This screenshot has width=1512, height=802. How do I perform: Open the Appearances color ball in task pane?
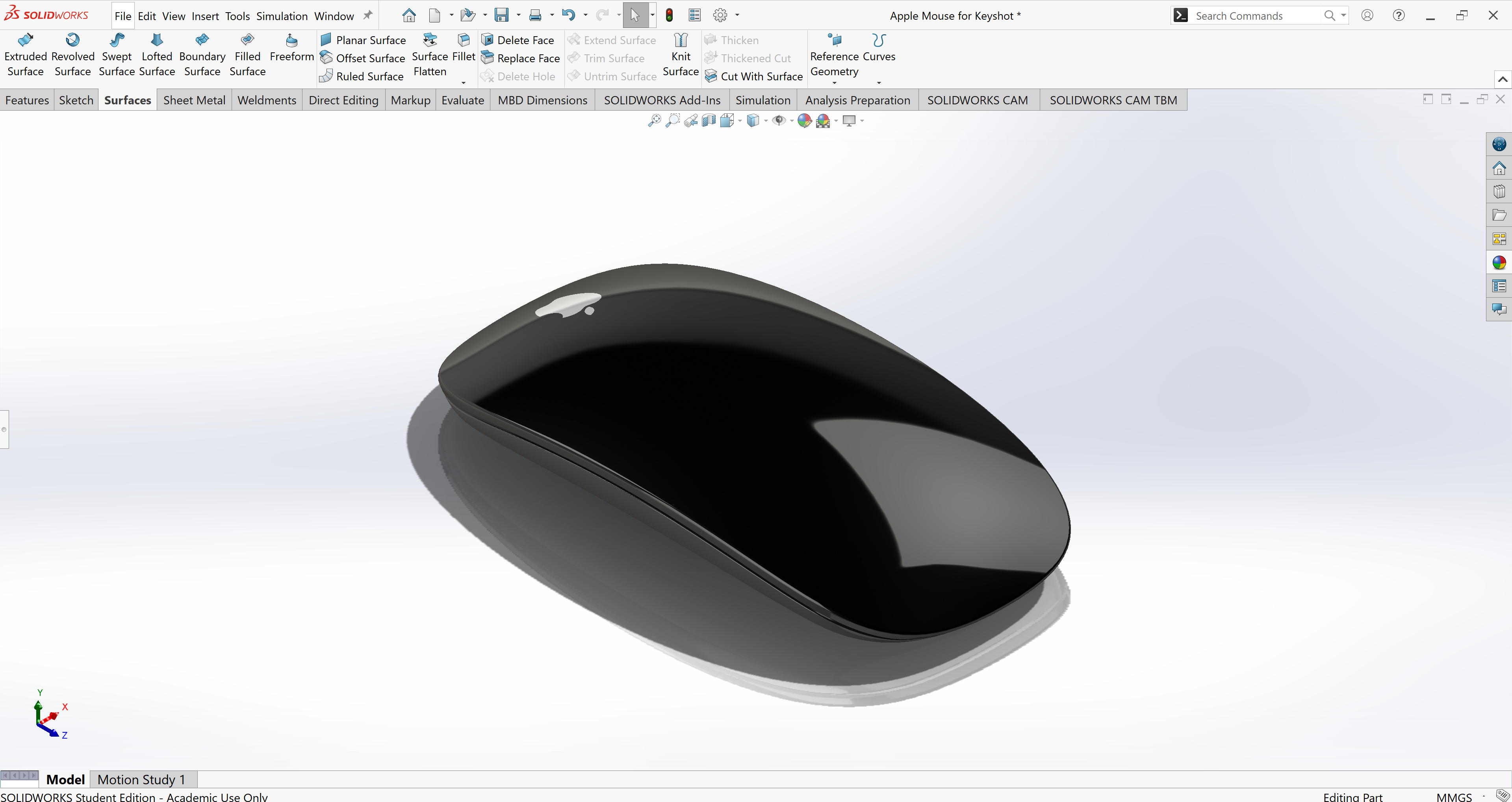point(1499,262)
